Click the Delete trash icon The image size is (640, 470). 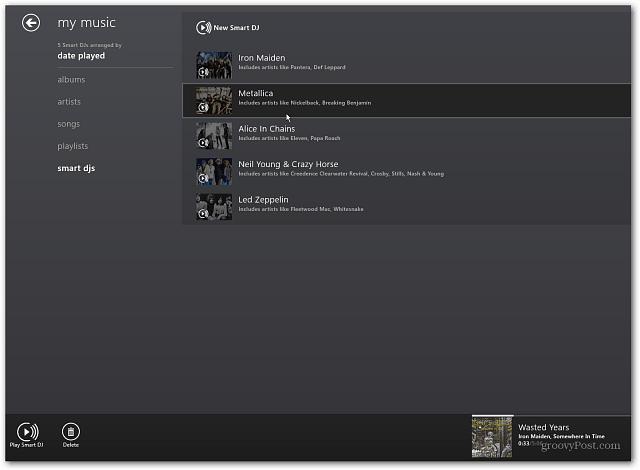pos(71,431)
